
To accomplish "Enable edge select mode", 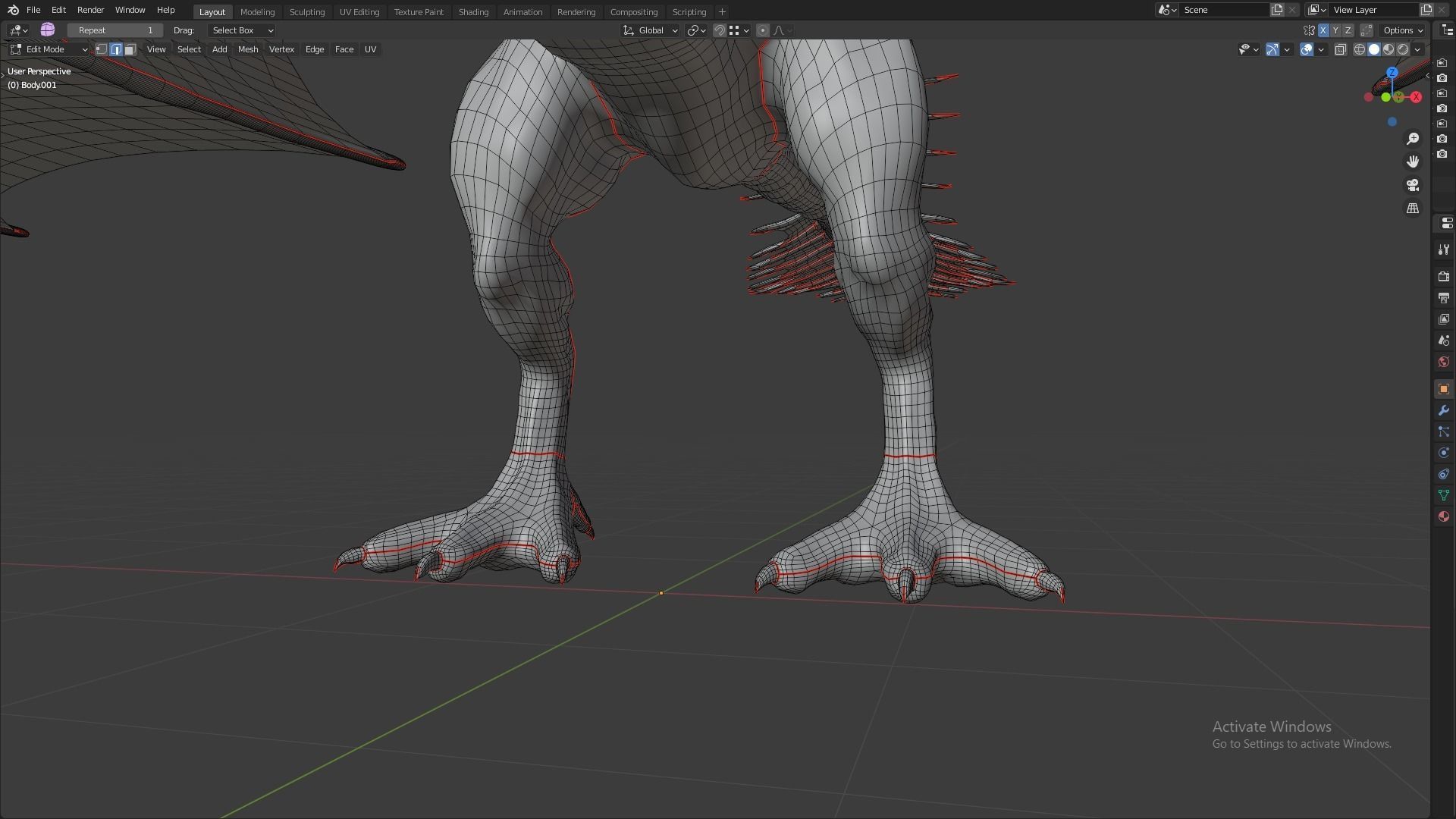I will click(x=116, y=49).
